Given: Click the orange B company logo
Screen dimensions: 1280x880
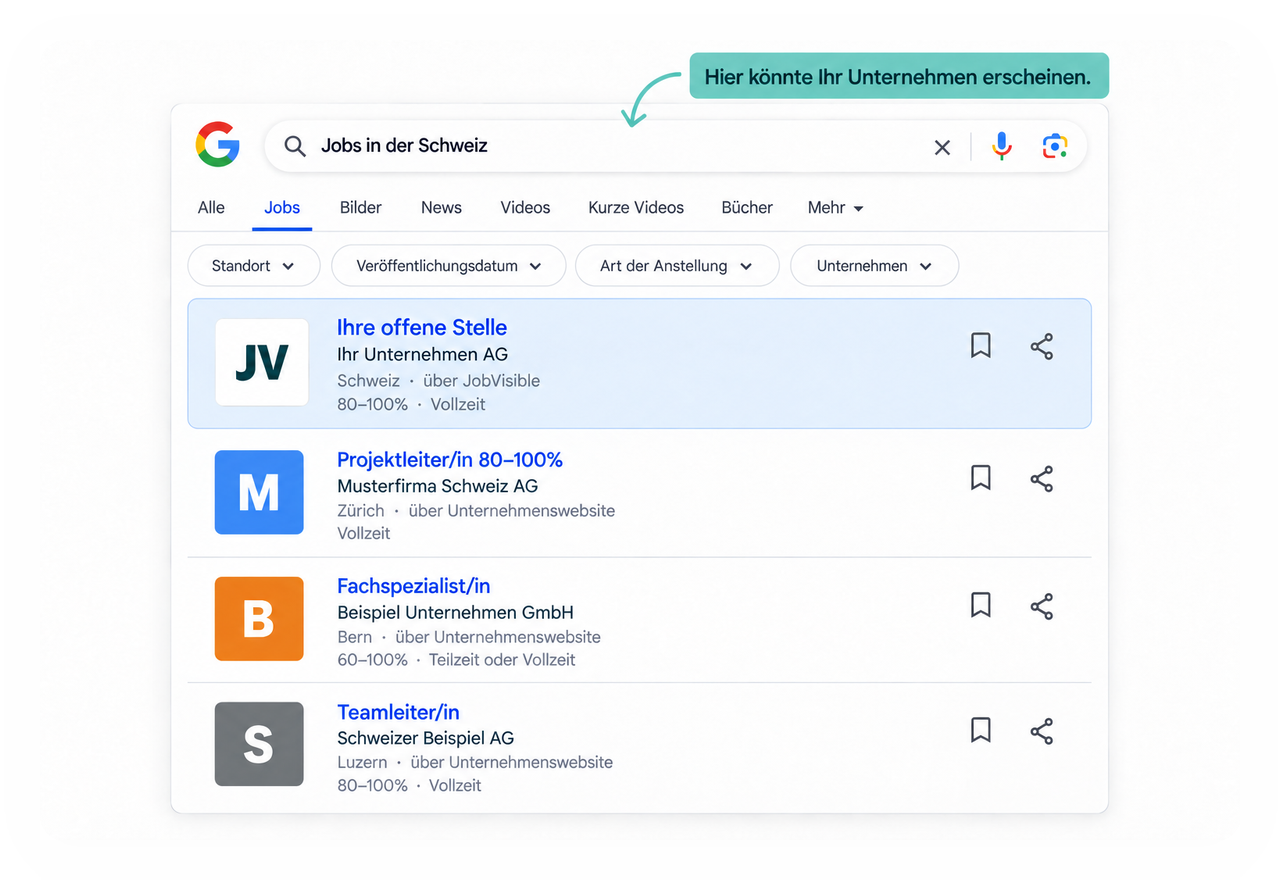Looking at the screenshot, I should click(x=259, y=618).
